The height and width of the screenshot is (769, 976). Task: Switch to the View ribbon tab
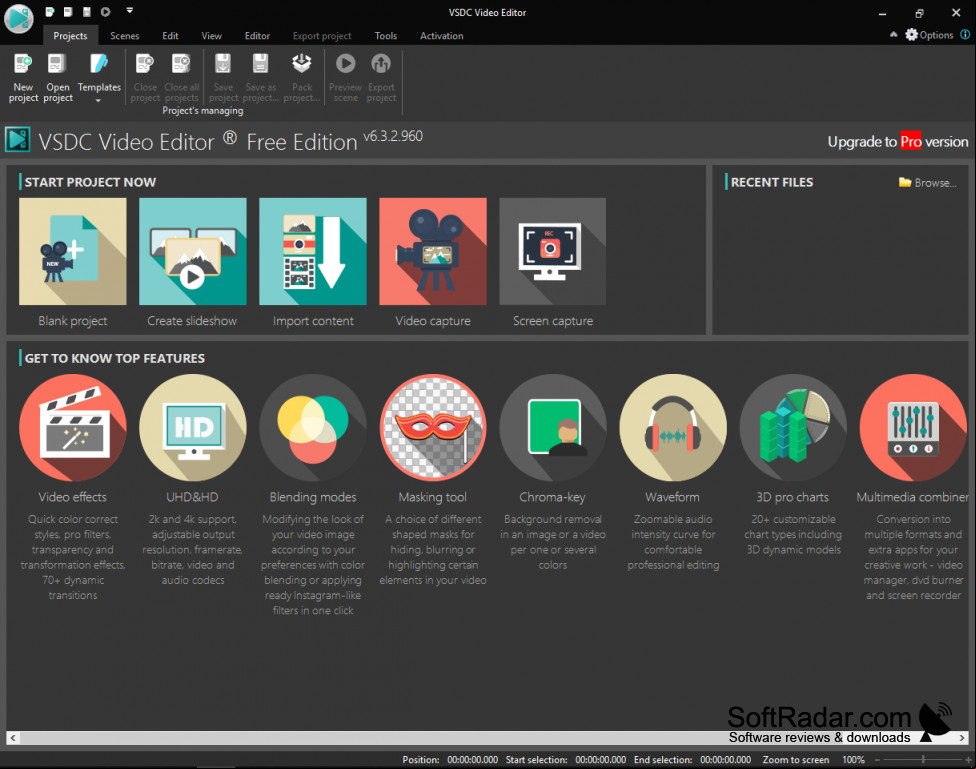point(212,36)
